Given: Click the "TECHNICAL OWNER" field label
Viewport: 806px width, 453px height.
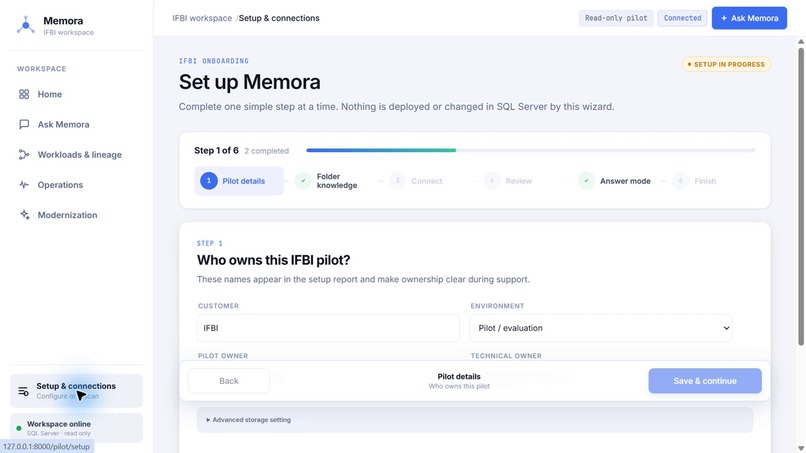Looking at the screenshot, I should tap(506, 356).
